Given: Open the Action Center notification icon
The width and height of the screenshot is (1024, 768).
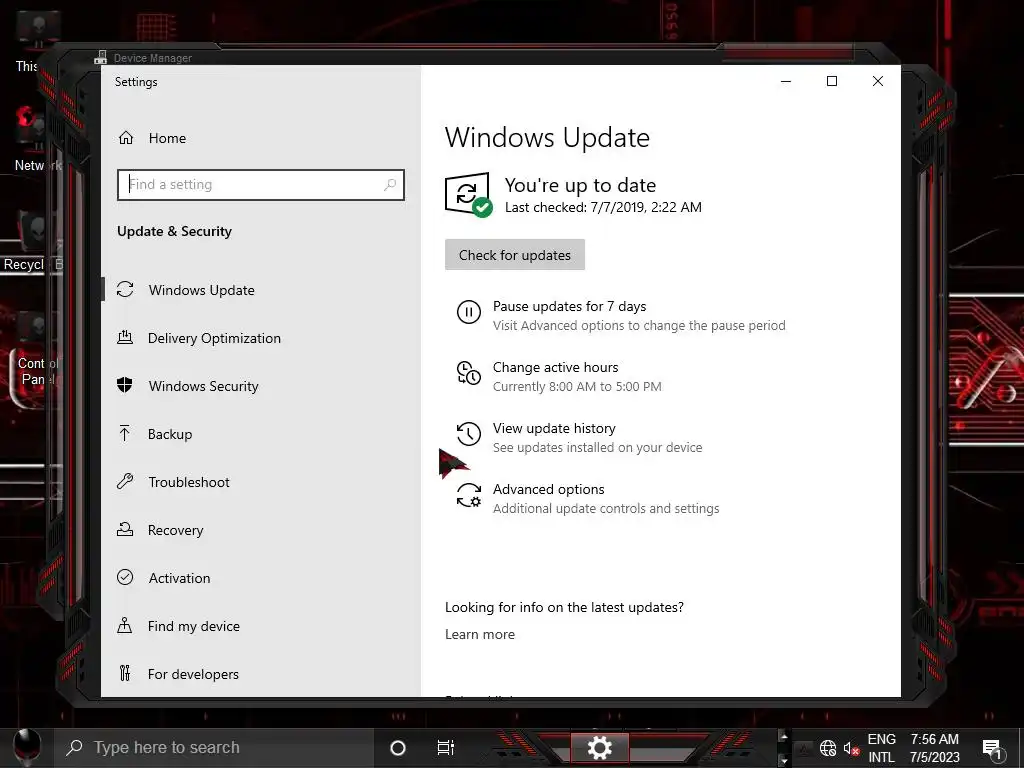Looking at the screenshot, I should click(x=992, y=750).
